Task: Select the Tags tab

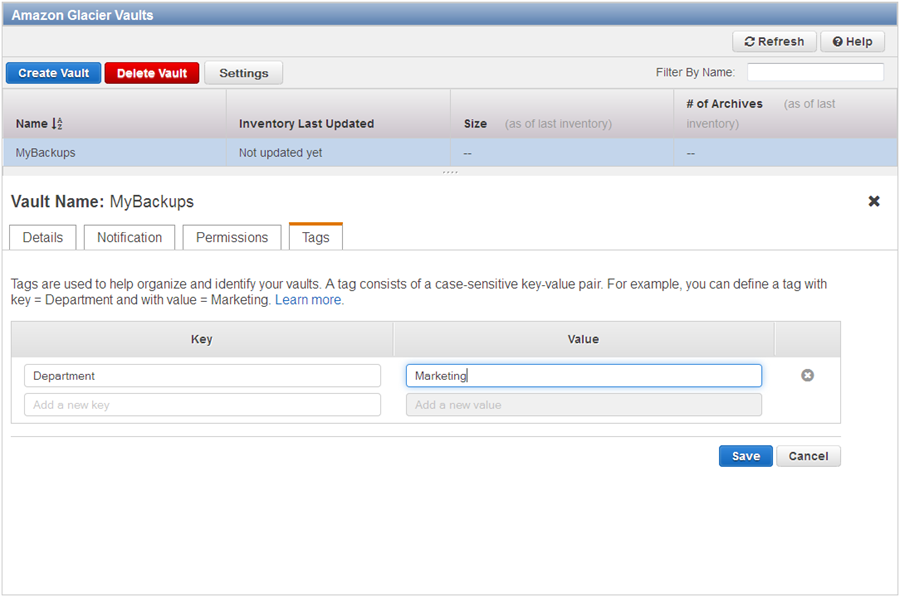Action: [315, 237]
